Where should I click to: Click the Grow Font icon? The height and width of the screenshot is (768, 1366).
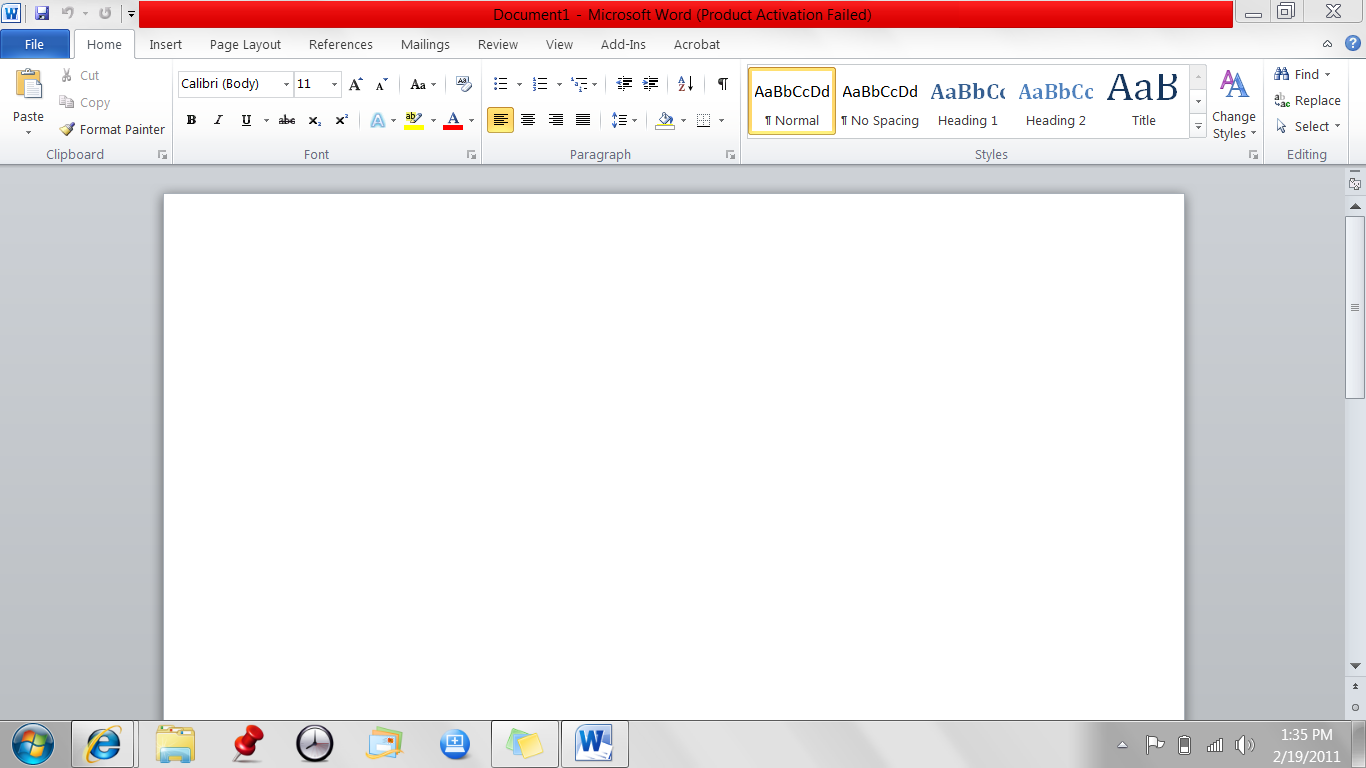pos(355,85)
